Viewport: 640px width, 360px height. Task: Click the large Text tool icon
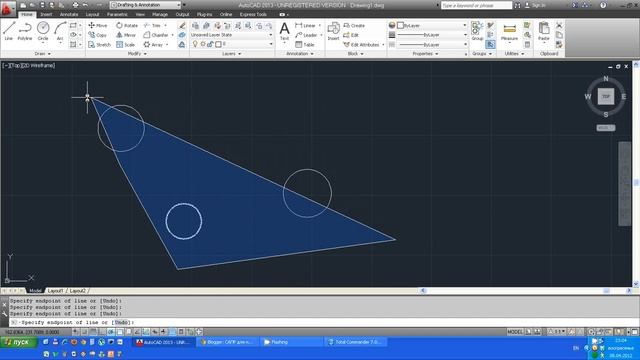point(284,29)
